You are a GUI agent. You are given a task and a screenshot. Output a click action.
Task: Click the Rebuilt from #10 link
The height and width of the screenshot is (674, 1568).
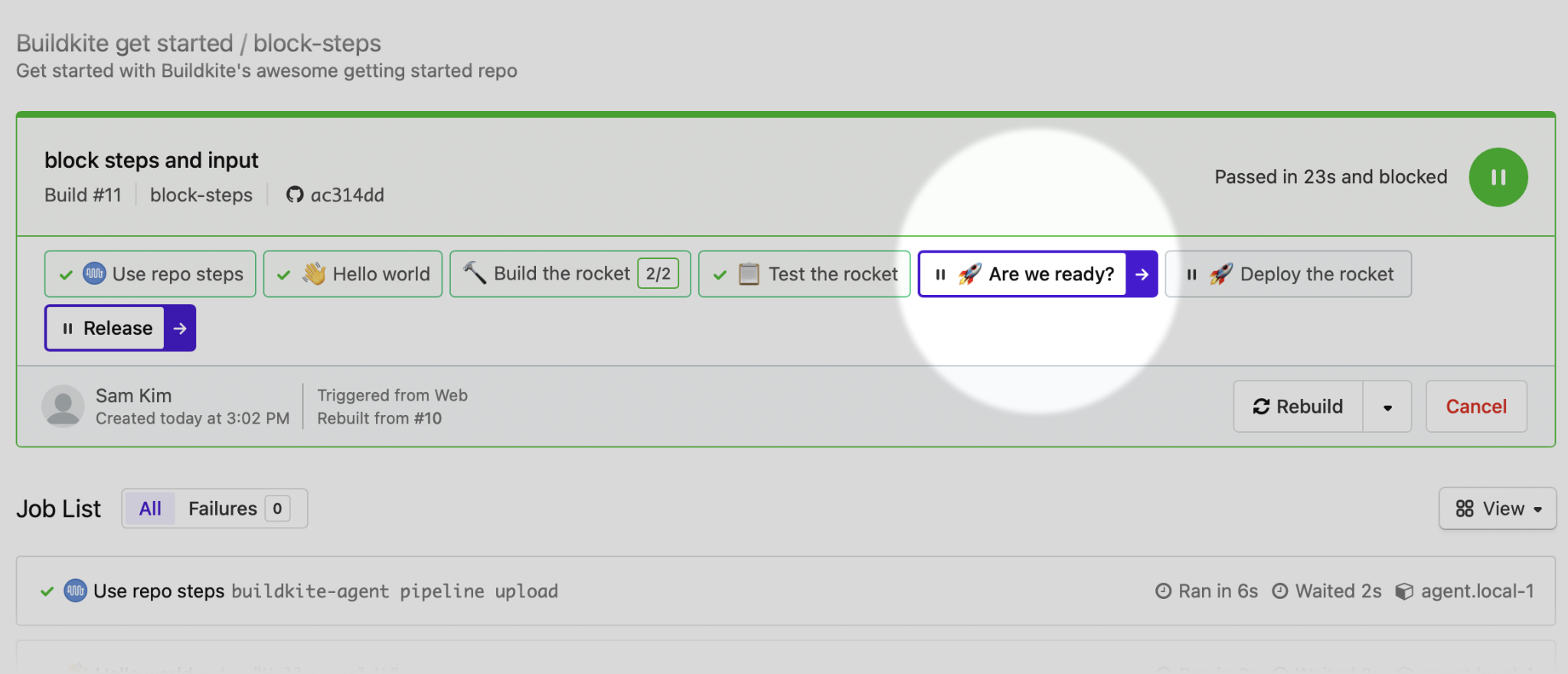tap(380, 418)
